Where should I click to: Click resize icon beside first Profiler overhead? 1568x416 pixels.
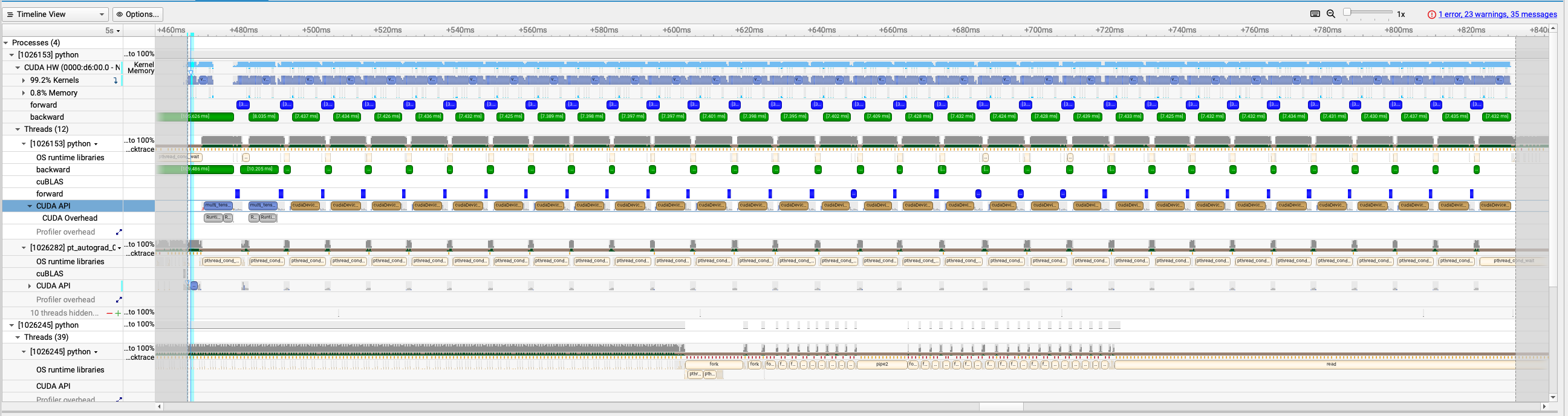119,232
